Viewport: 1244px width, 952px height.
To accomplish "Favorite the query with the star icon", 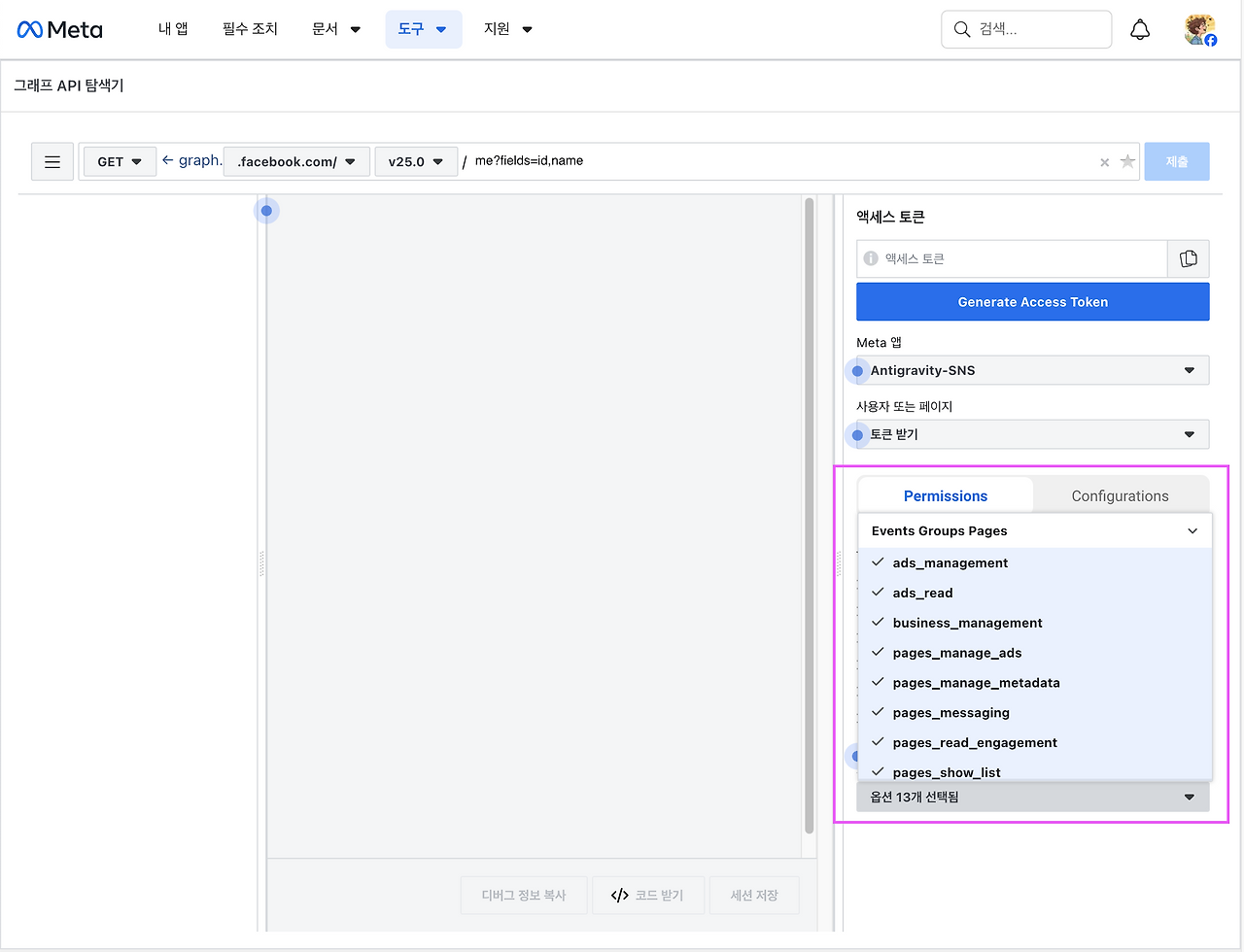I will [1127, 161].
